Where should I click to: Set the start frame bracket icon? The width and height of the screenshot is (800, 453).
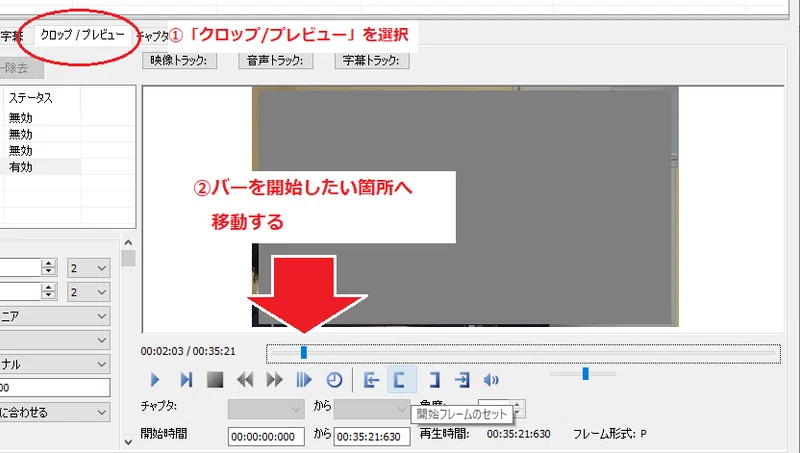[402, 380]
